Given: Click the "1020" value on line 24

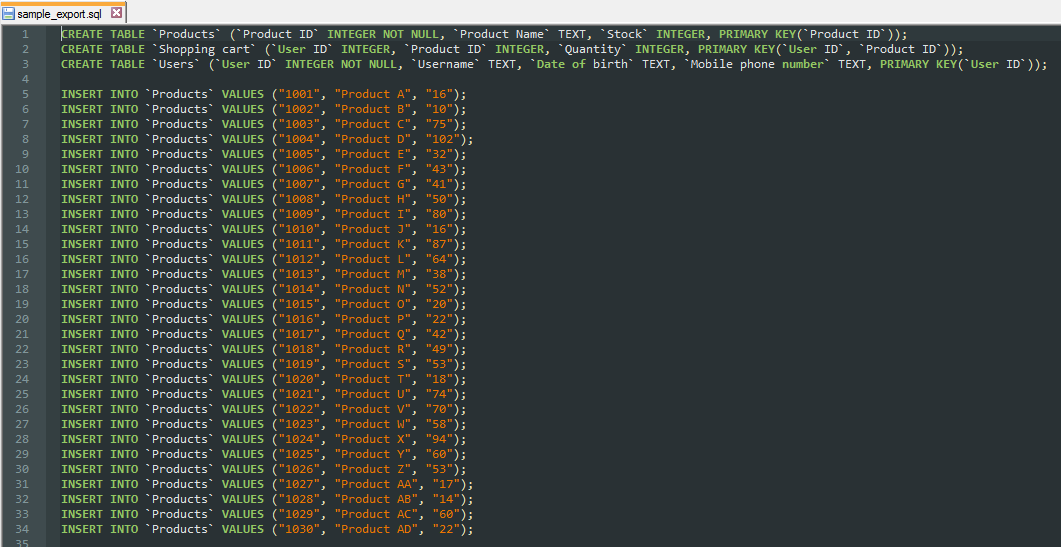Looking at the screenshot, I should [300, 379].
